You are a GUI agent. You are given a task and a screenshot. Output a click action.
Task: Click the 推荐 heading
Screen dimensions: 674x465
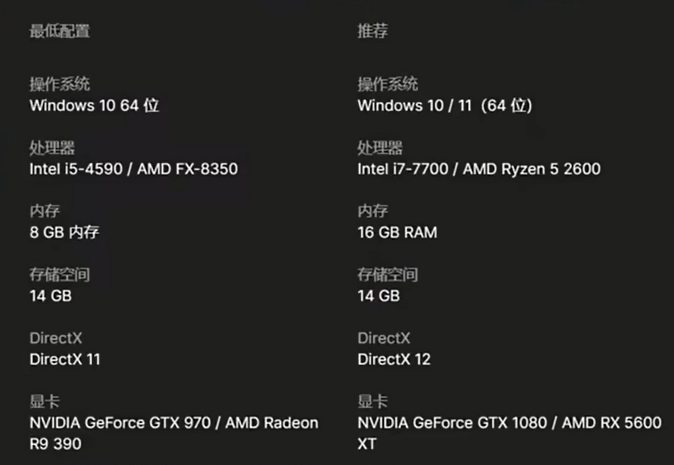click(x=373, y=31)
